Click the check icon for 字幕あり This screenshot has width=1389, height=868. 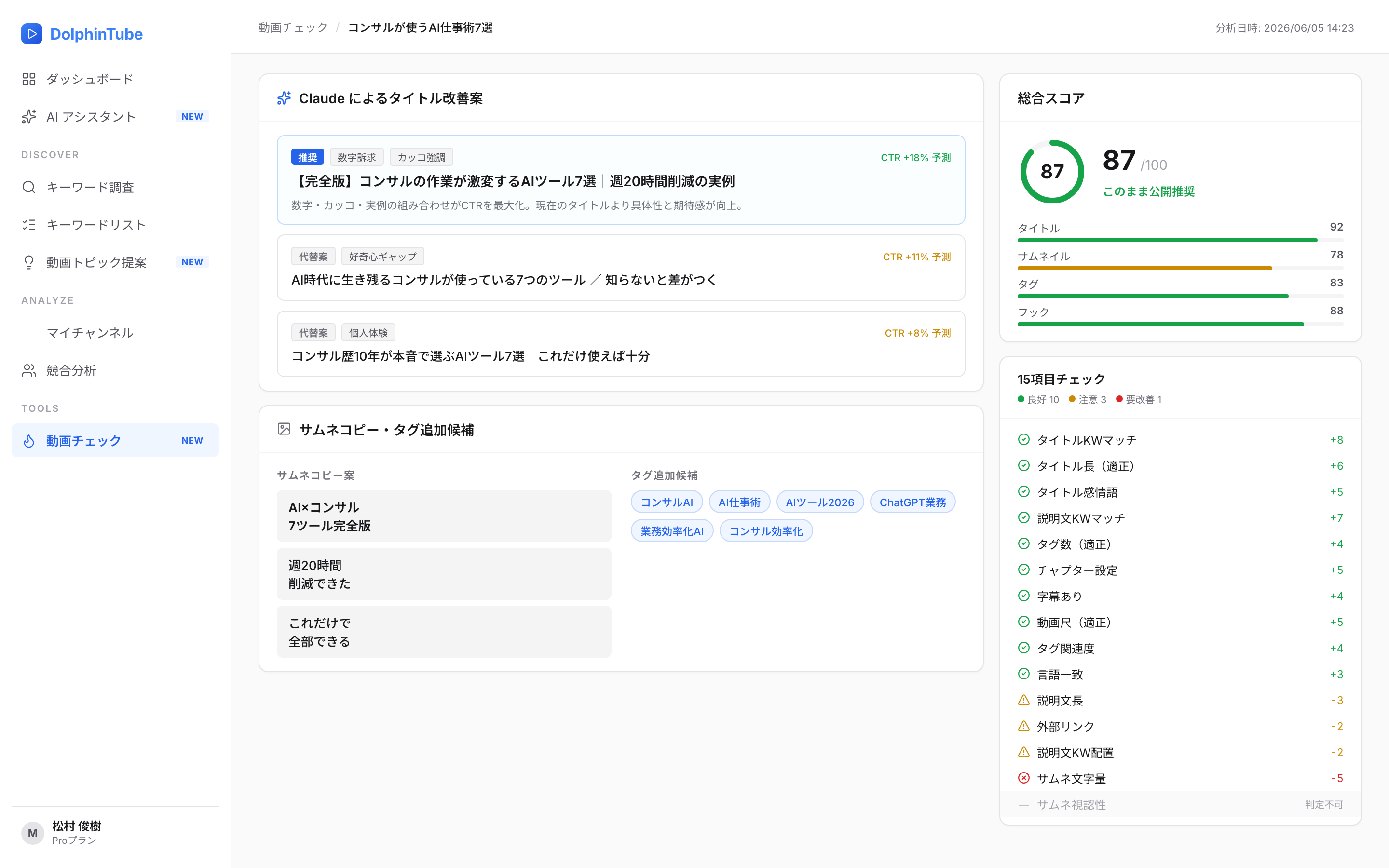coord(1024,596)
